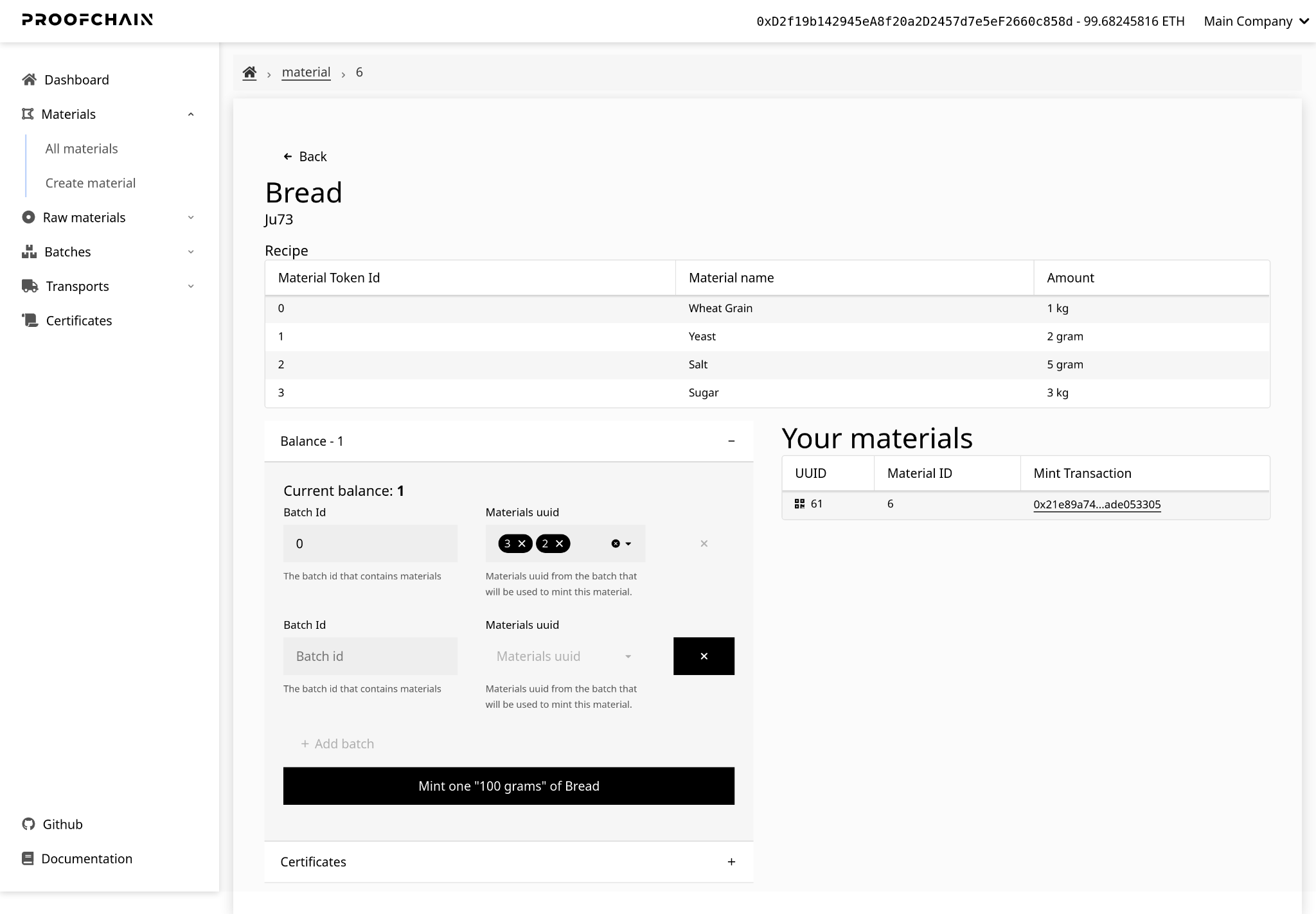The height and width of the screenshot is (914, 1316).
Task: Toggle the Certificates section expander
Action: [x=731, y=861]
